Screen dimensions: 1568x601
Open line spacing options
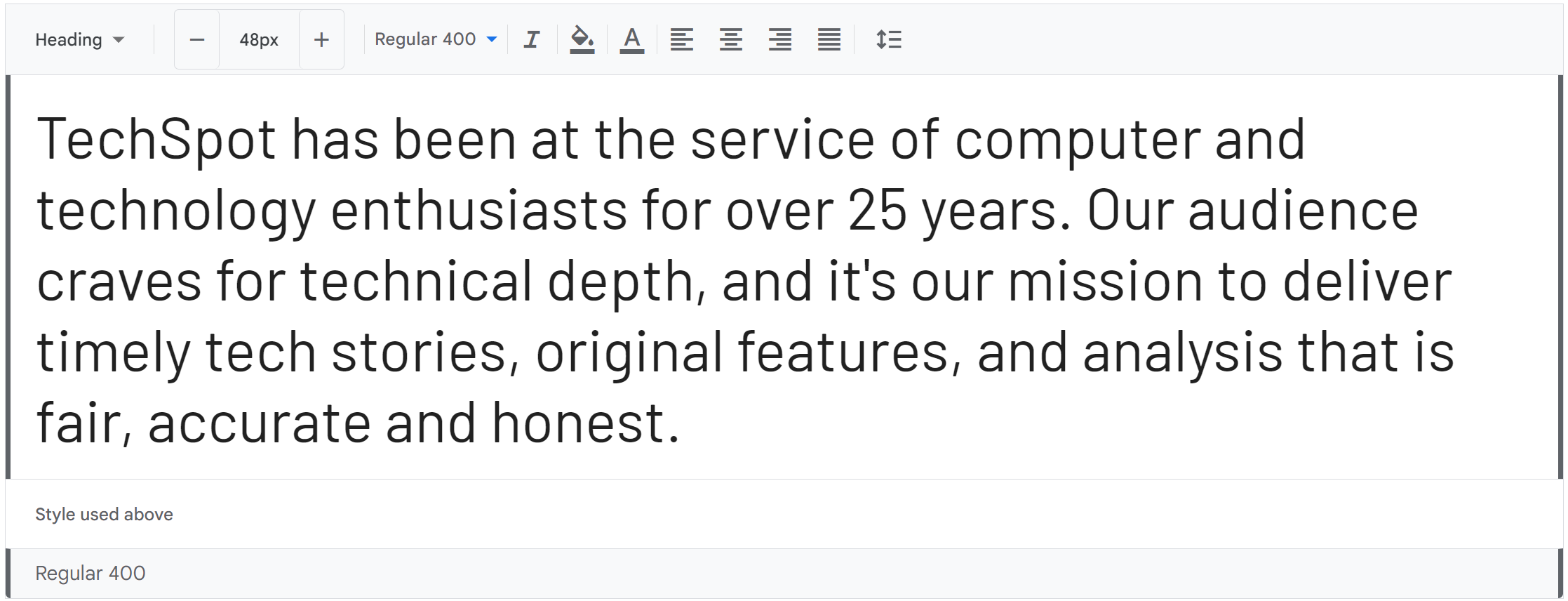click(x=888, y=39)
